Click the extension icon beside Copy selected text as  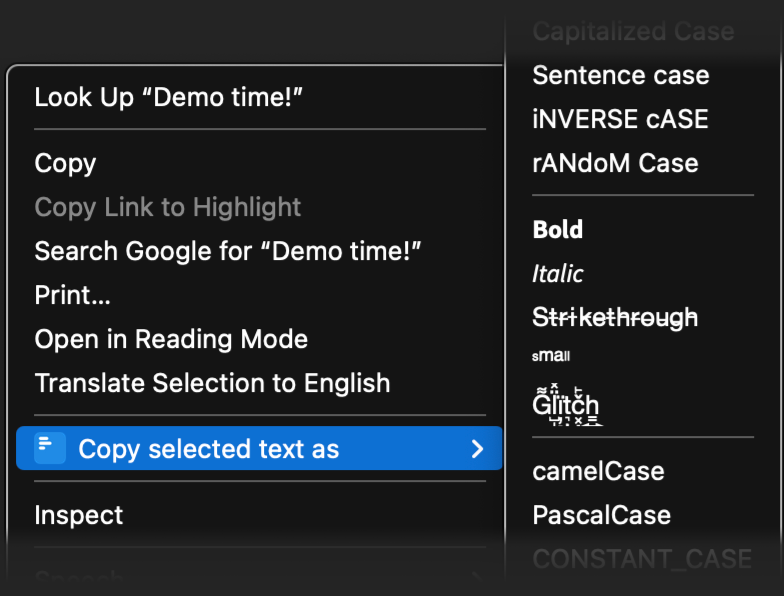(x=50, y=449)
